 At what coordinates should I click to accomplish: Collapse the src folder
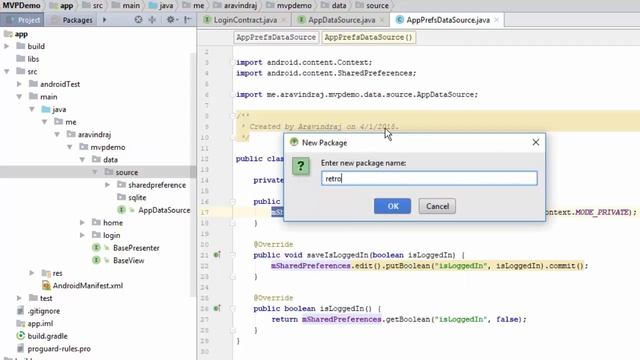click(7, 71)
